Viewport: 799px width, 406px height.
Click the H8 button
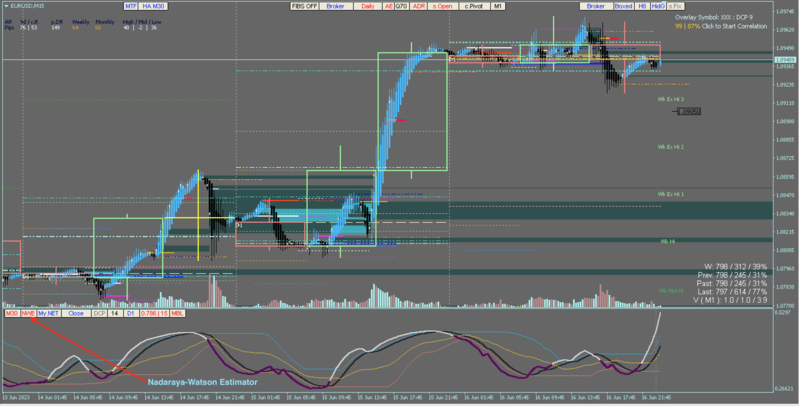[x=642, y=6]
